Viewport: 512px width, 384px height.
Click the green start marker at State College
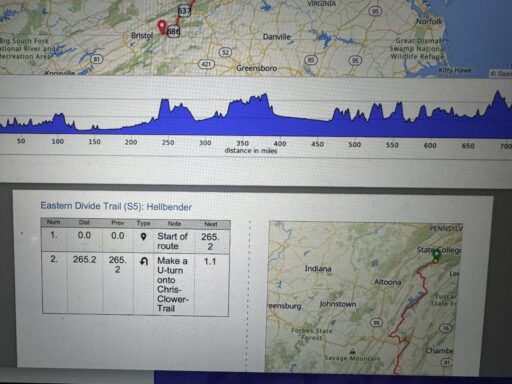[436, 255]
